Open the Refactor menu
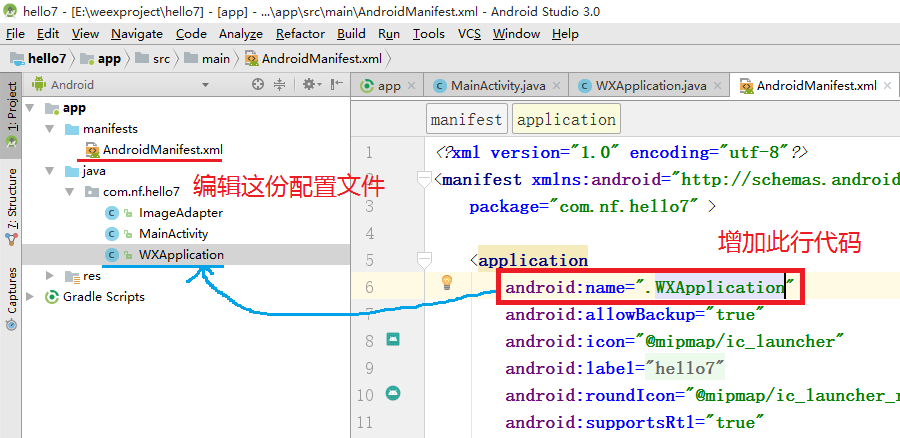Screen dimensions: 900x438 pos(300,34)
